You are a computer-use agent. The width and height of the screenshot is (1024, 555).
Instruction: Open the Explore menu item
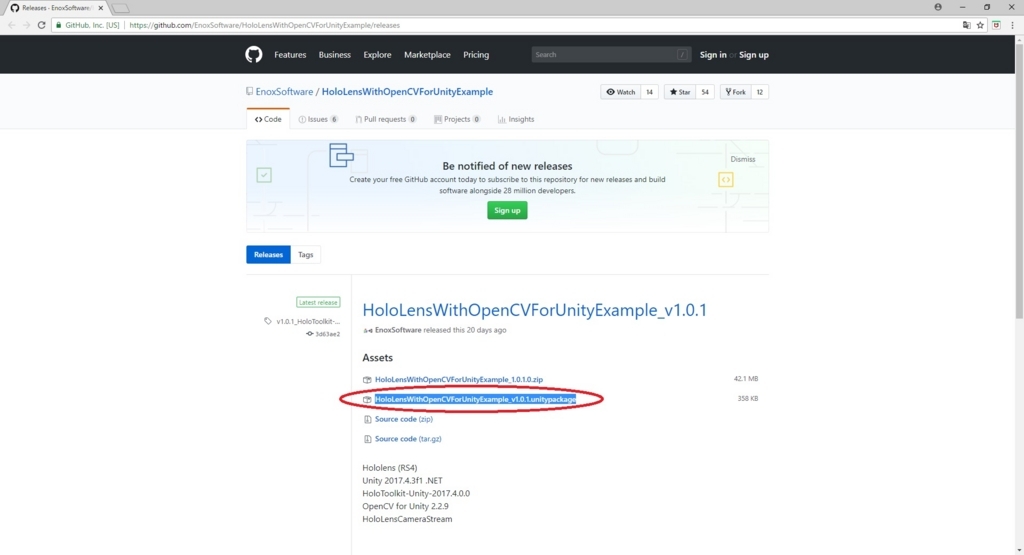point(377,55)
